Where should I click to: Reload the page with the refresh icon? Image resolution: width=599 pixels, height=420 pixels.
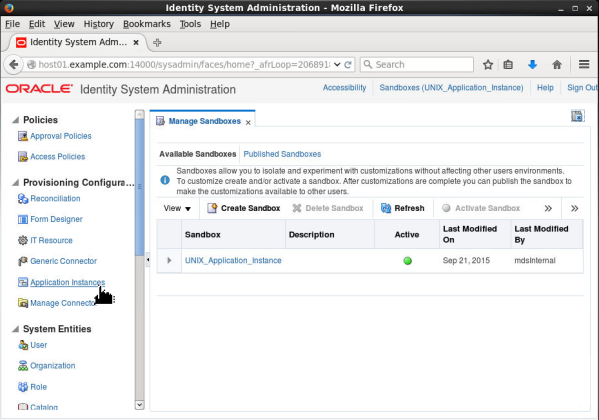point(348,65)
